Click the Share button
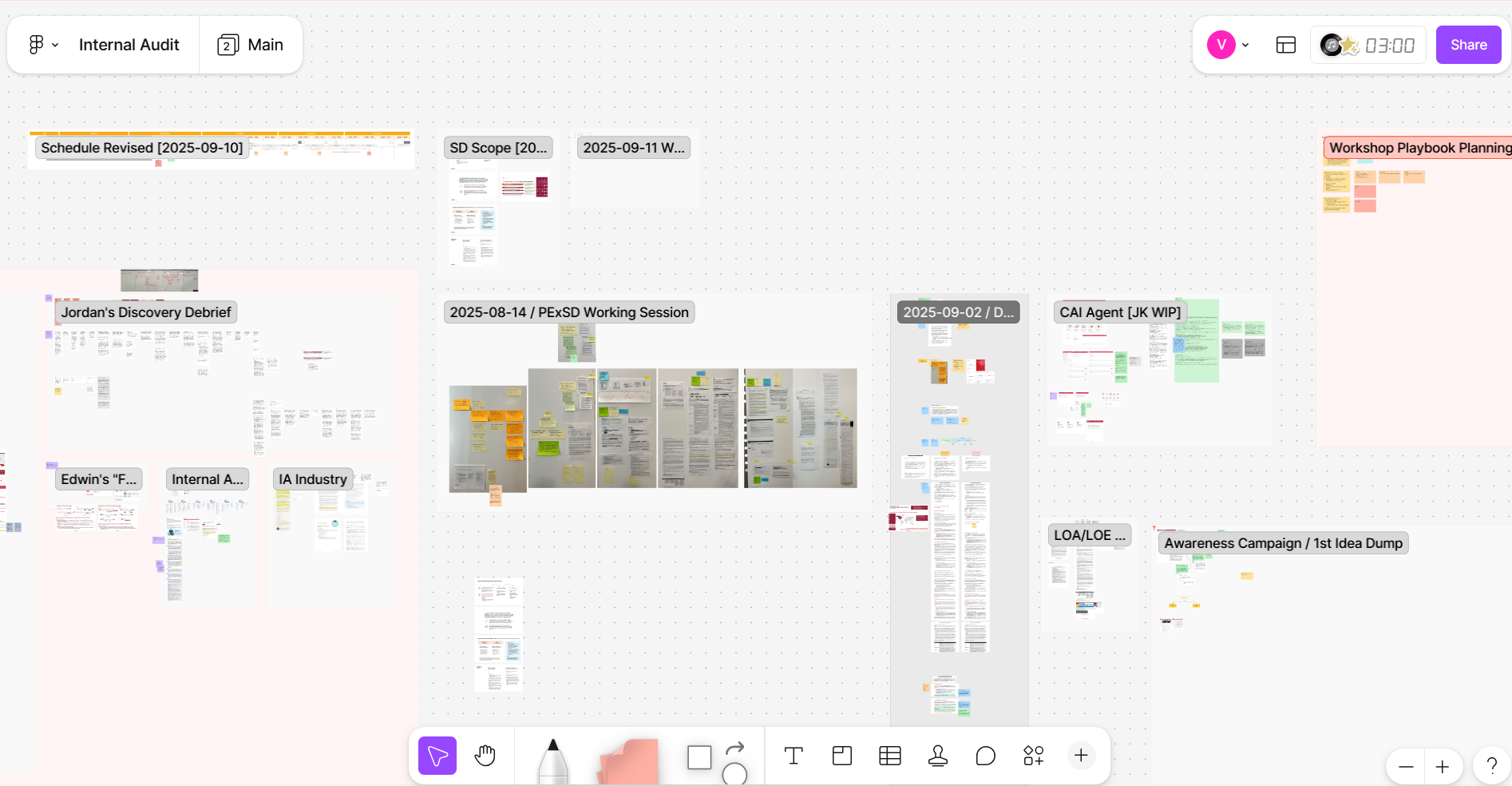This screenshot has width=1512, height=786. 1468,45
